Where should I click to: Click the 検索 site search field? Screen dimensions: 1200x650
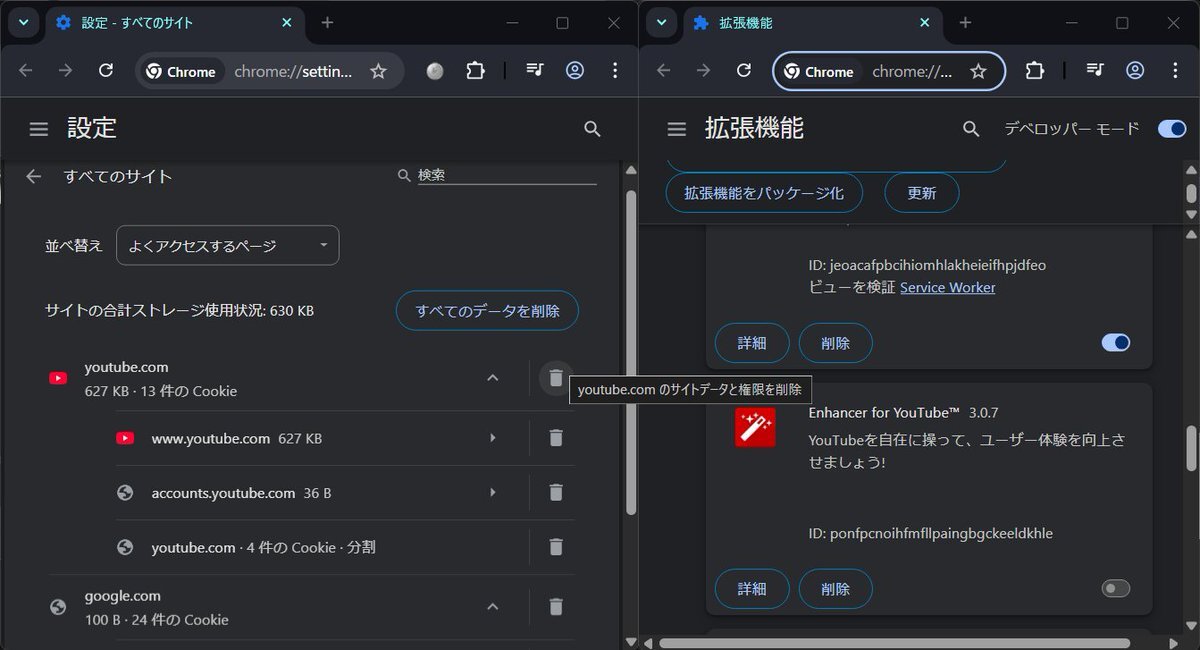[505, 175]
